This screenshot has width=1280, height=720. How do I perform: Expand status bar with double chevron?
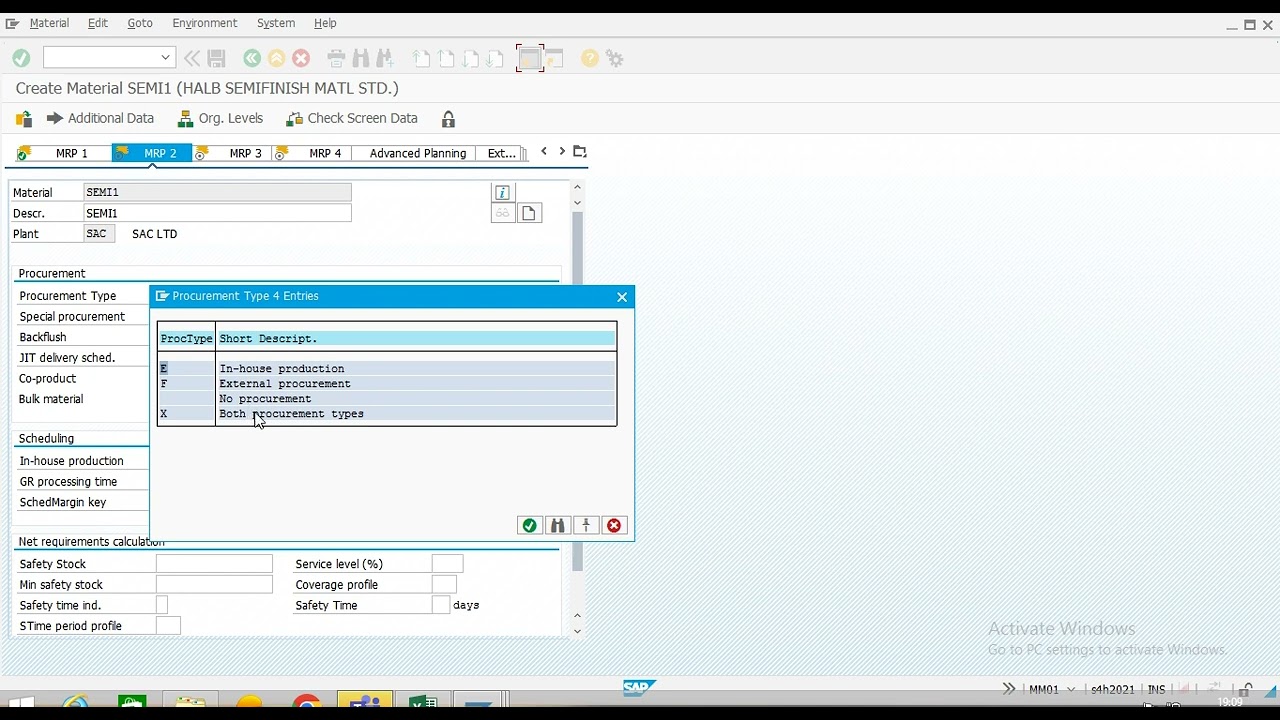click(x=1009, y=689)
